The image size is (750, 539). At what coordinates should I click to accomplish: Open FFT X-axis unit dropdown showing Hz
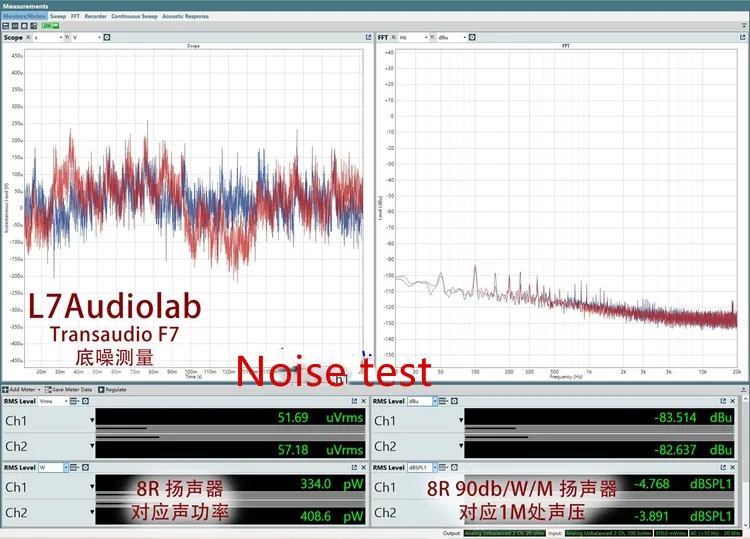[x=413, y=37]
